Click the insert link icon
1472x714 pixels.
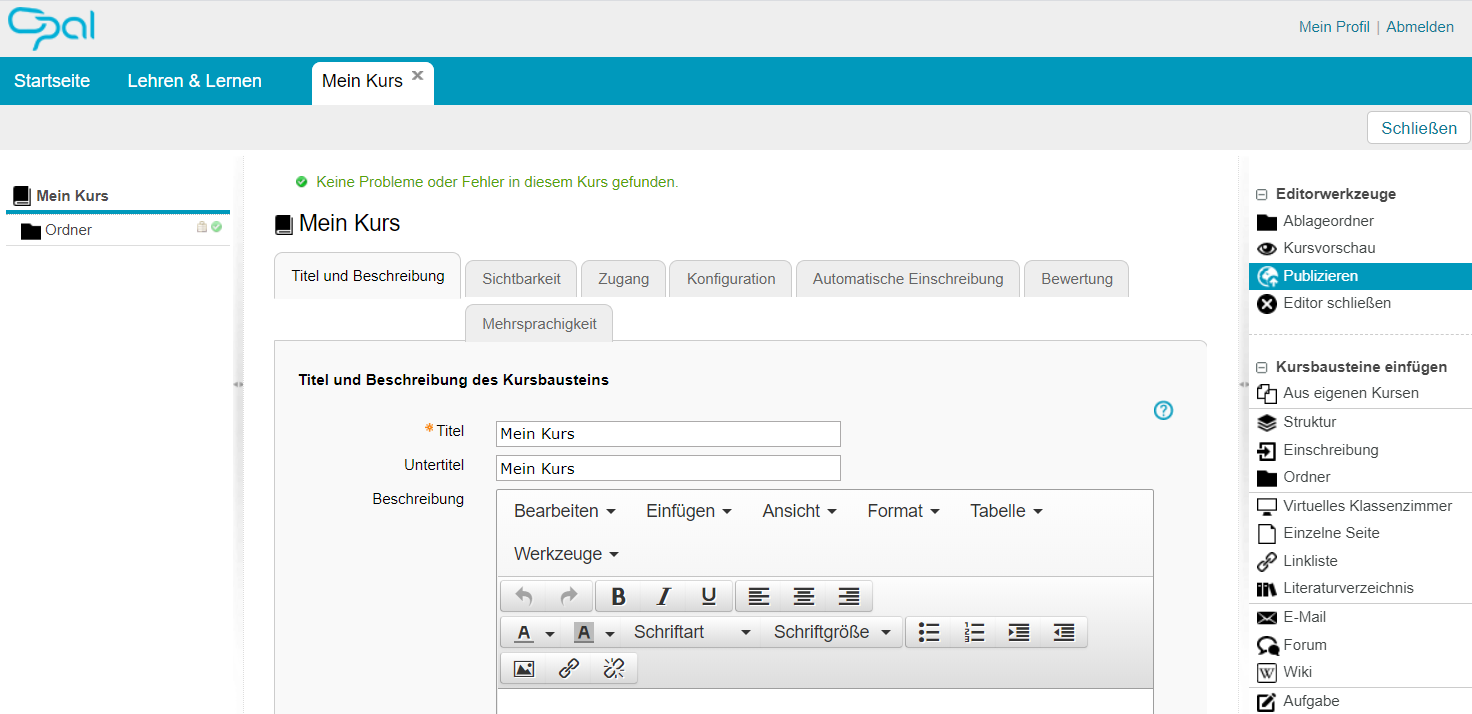point(568,669)
